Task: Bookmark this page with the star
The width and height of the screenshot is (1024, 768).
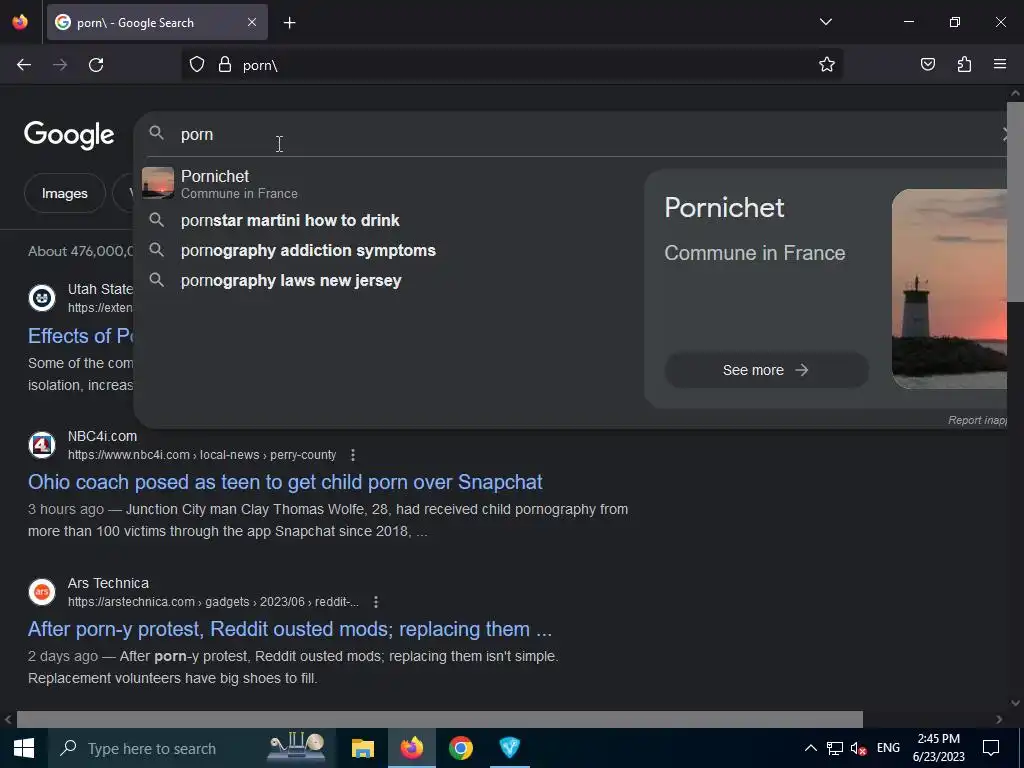Action: coord(827,65)
